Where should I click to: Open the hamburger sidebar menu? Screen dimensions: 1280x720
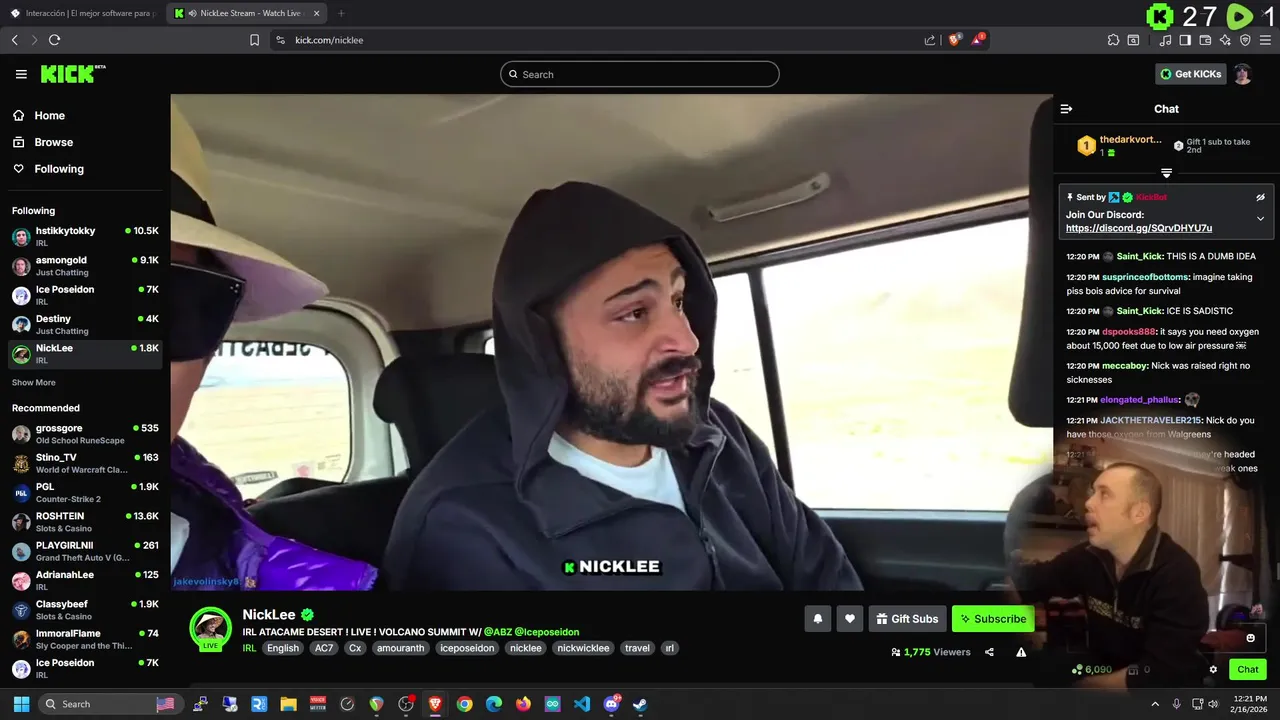(x=21, y=74)
